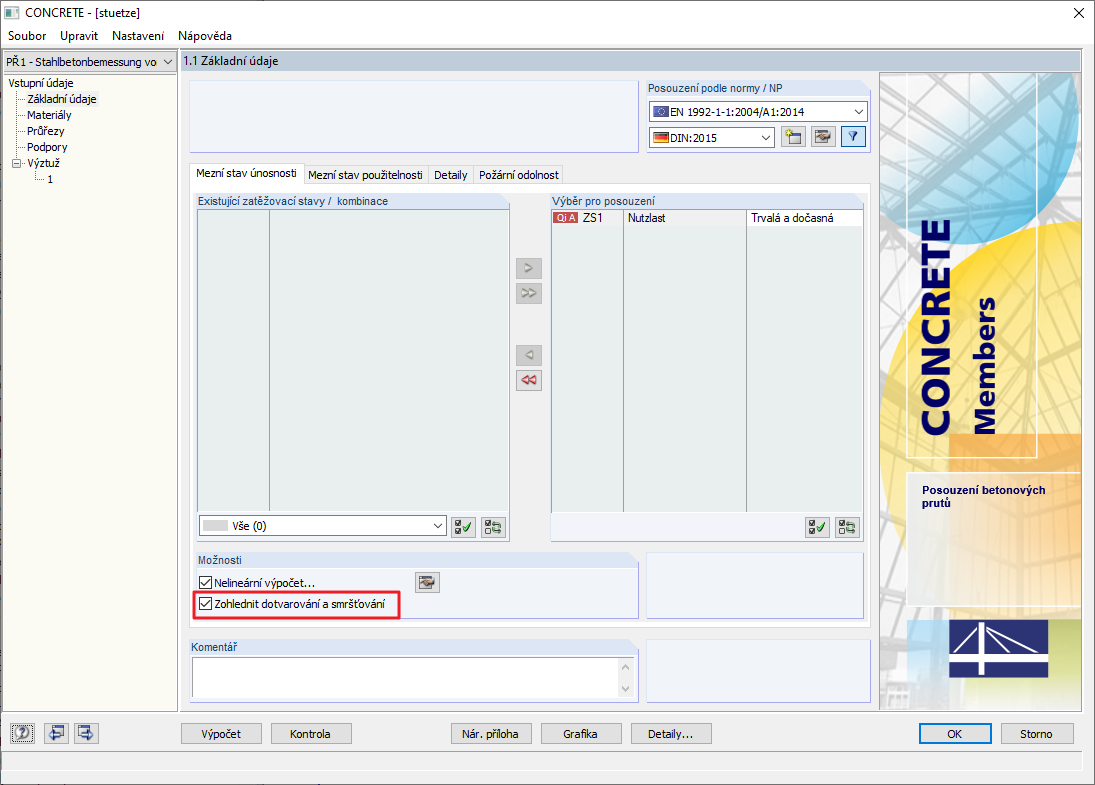
Task: Click the Qi A category badge of ZS1
Action: [566, 218]
